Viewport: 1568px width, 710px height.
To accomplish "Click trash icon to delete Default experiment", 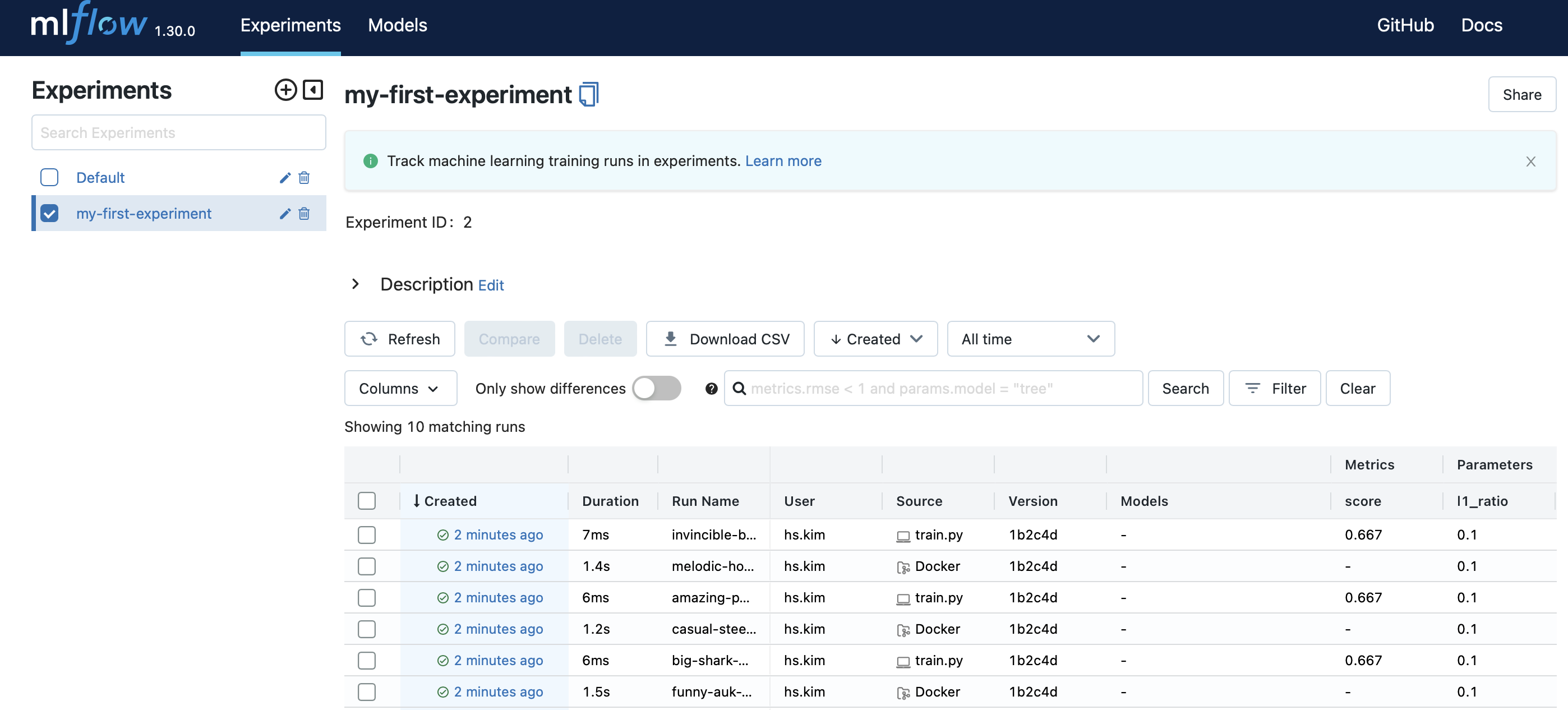I will coord(305,178).
